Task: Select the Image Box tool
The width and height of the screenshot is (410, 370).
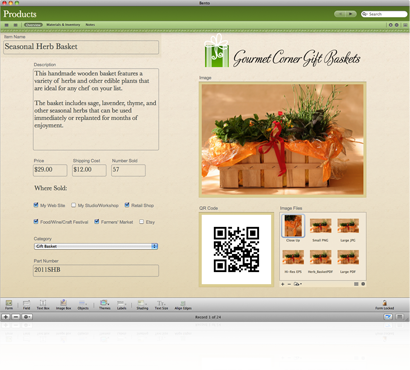Action: (63, 304)
